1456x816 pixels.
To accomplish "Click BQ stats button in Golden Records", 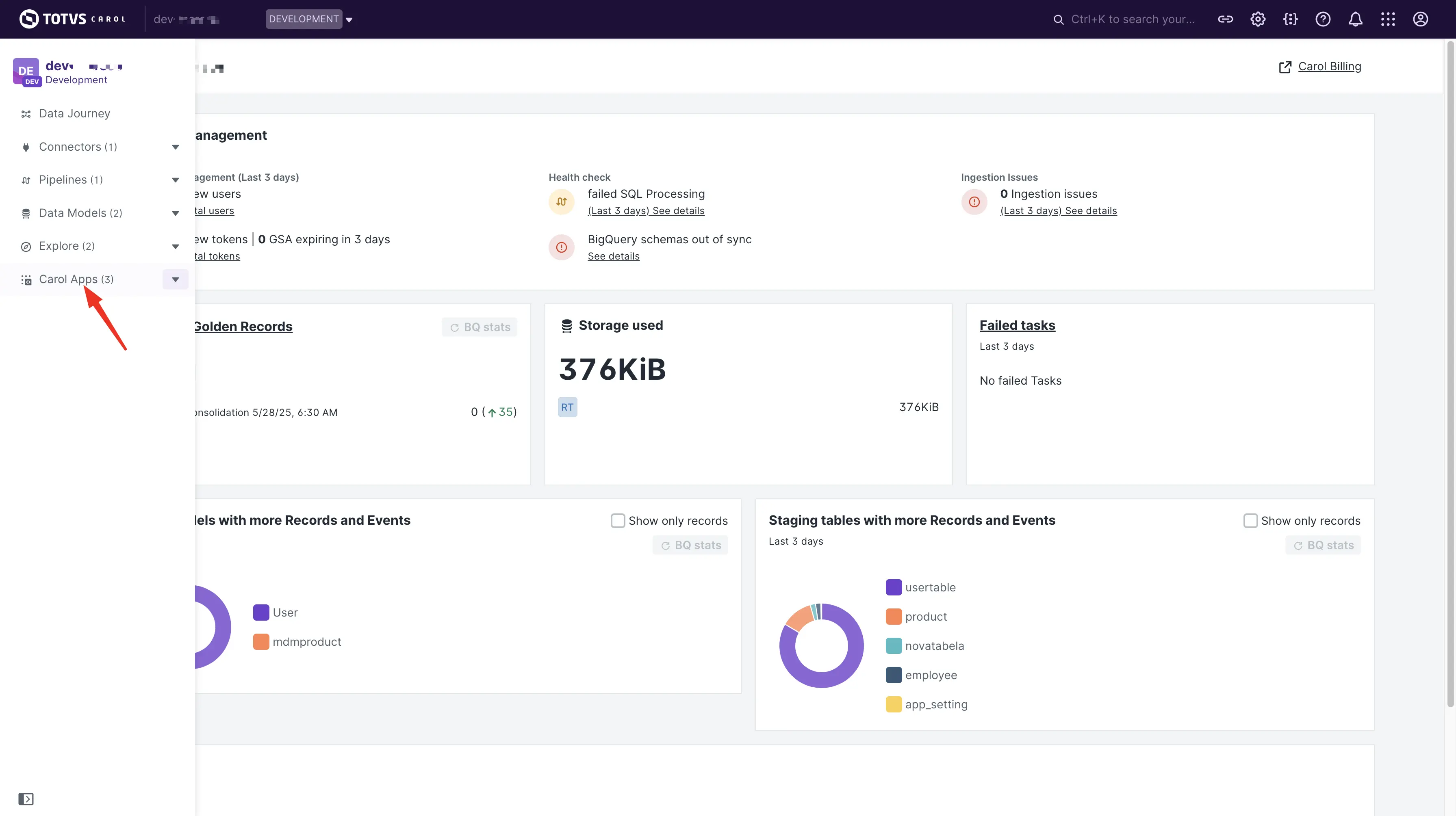I will (x=479, y=327).
